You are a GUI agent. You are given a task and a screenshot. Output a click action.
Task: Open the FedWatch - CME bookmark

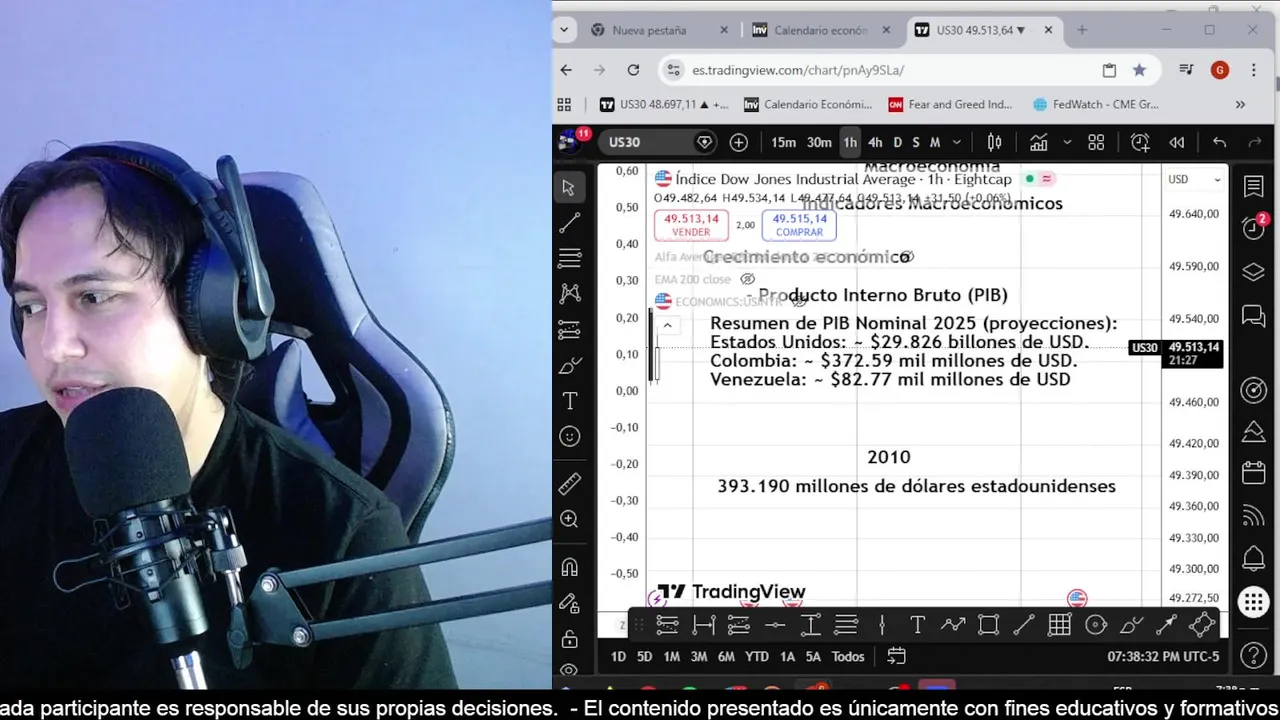tap(1096, 104)
